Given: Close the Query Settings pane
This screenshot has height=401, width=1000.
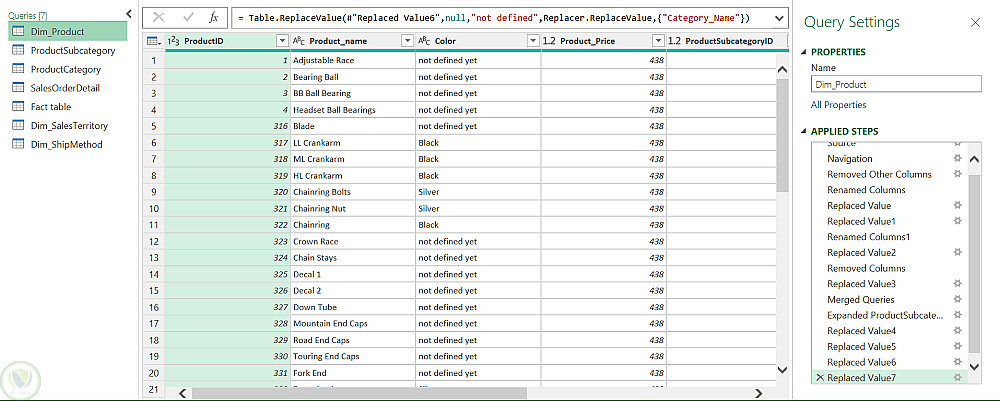Looking at the screenshot, I should [x=975, y=23].
